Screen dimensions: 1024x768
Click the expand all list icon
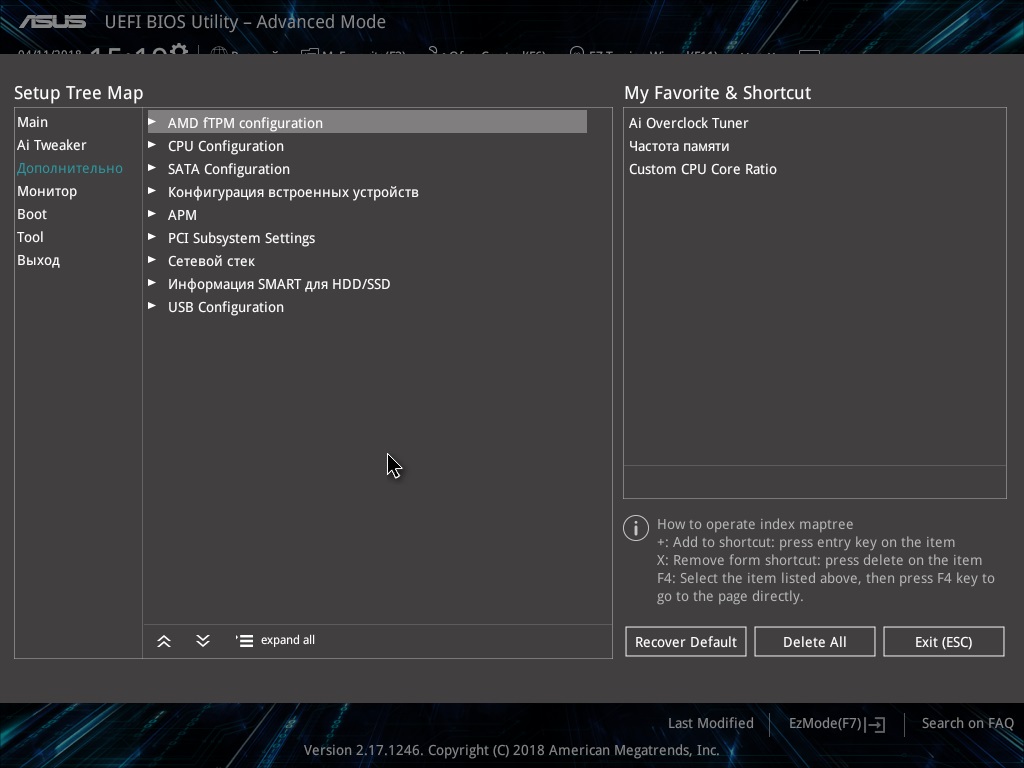click(244, 641)
